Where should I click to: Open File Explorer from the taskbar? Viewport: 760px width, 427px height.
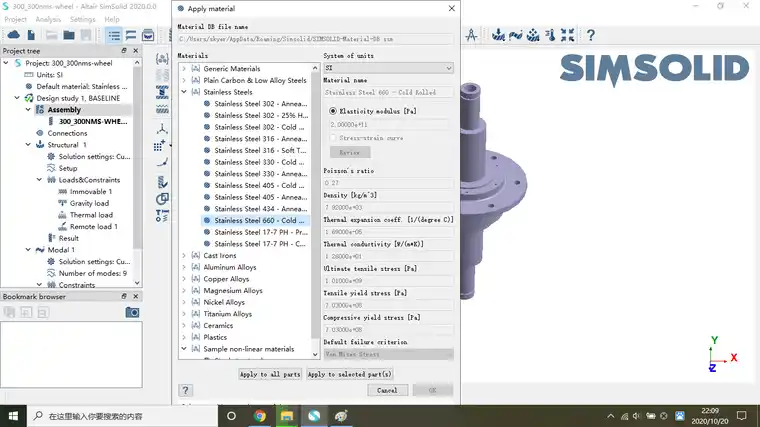click(287, 416)
